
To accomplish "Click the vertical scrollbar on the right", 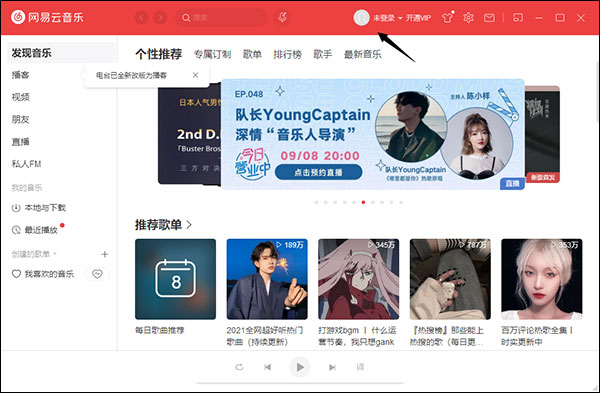I will (x=598, y=92).
